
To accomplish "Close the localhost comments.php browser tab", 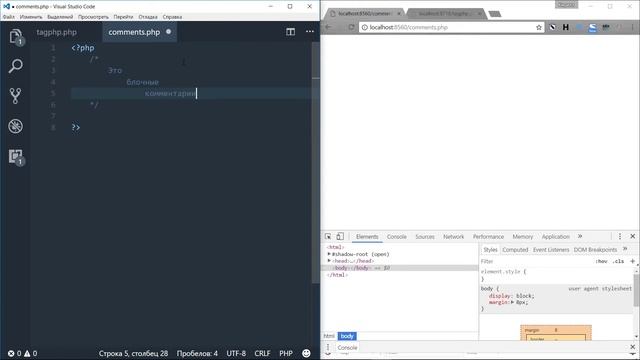I will click(399, 13).
